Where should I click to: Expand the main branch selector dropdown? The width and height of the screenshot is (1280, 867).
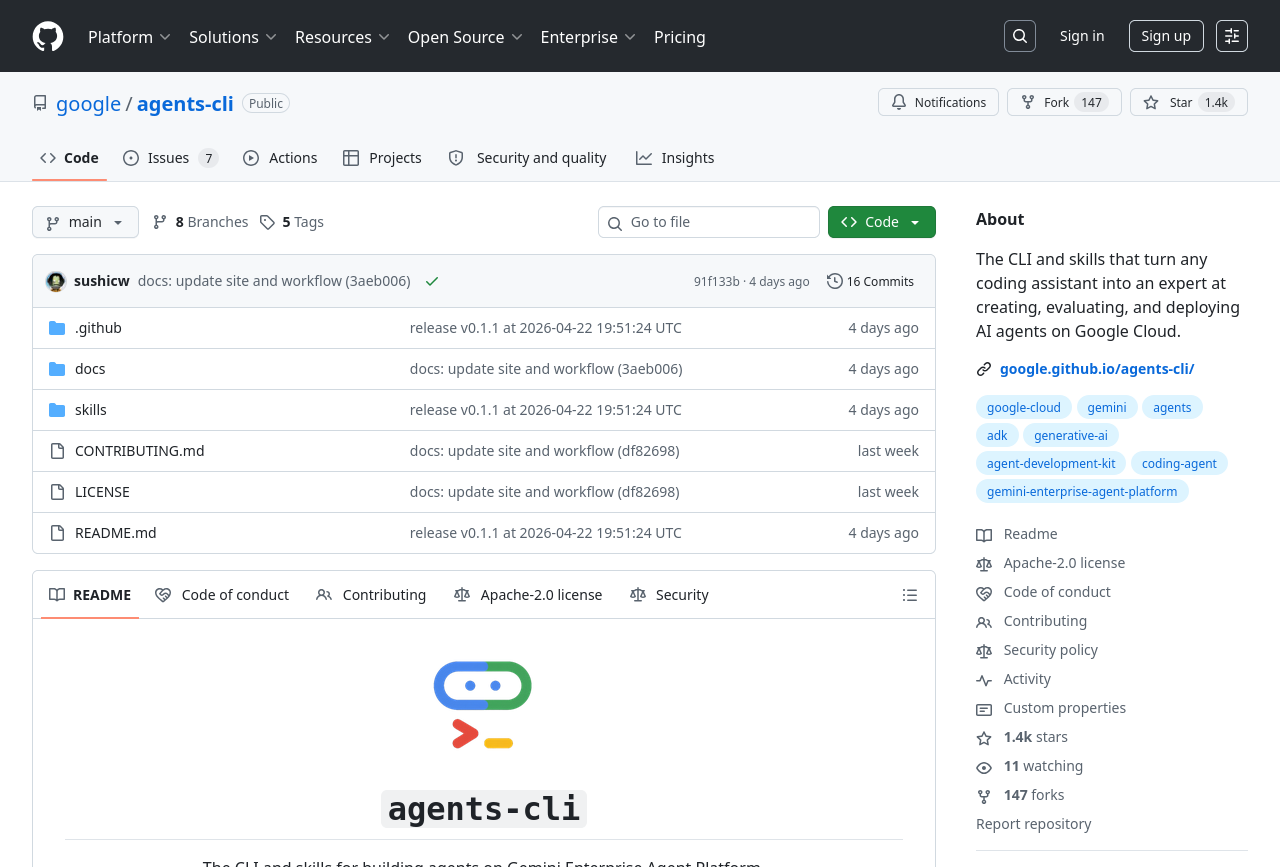pyautogui.click(x=85, y=222)
